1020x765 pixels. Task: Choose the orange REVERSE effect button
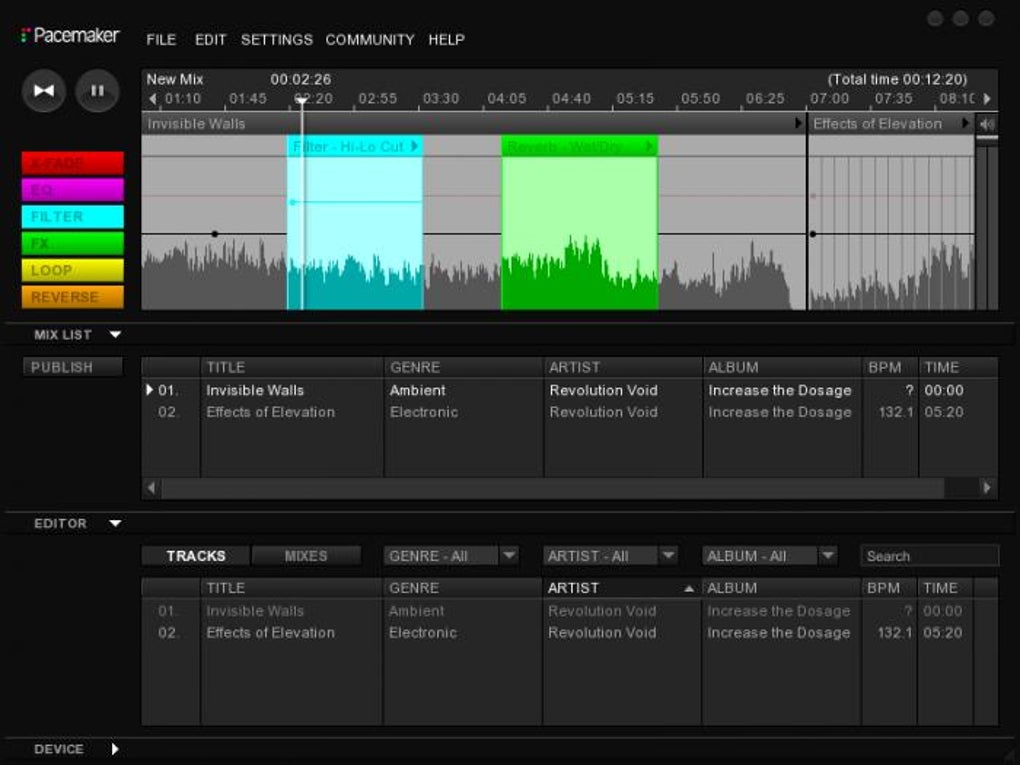(72, 297)
